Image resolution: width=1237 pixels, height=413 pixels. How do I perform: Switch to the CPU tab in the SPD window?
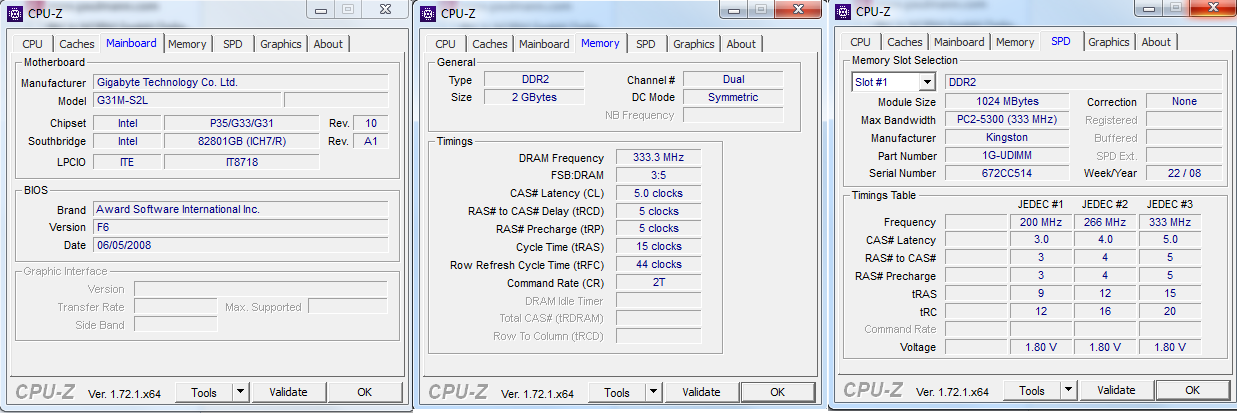(861, 42)
